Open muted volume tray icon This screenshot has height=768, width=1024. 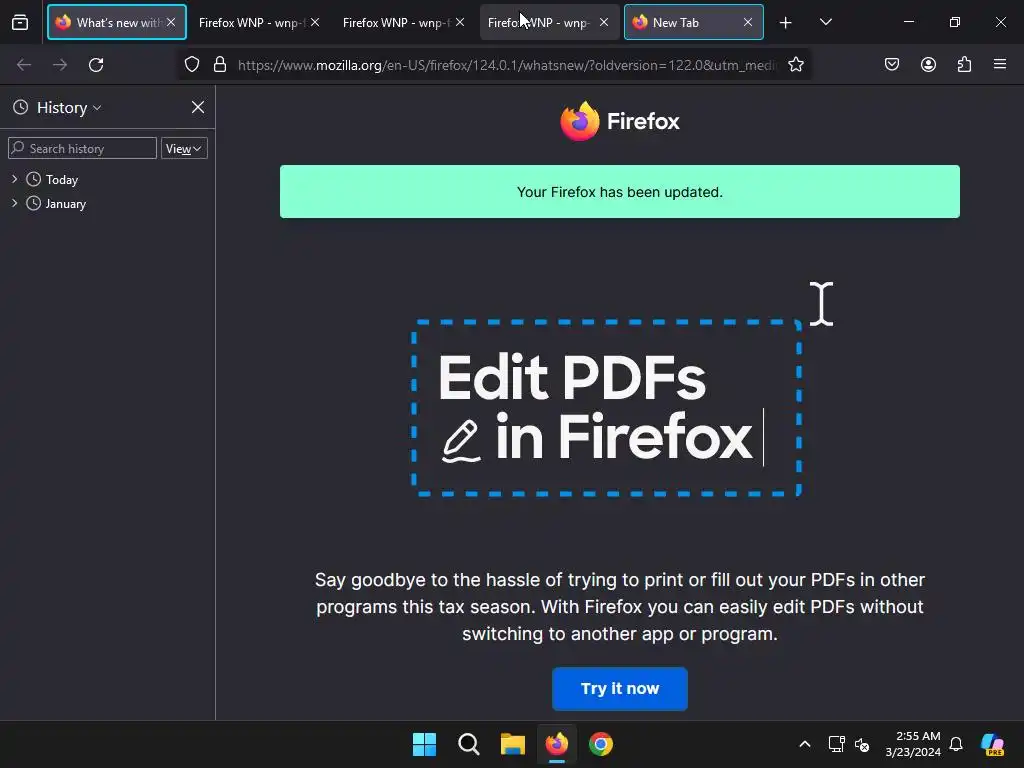coord(862,744)
